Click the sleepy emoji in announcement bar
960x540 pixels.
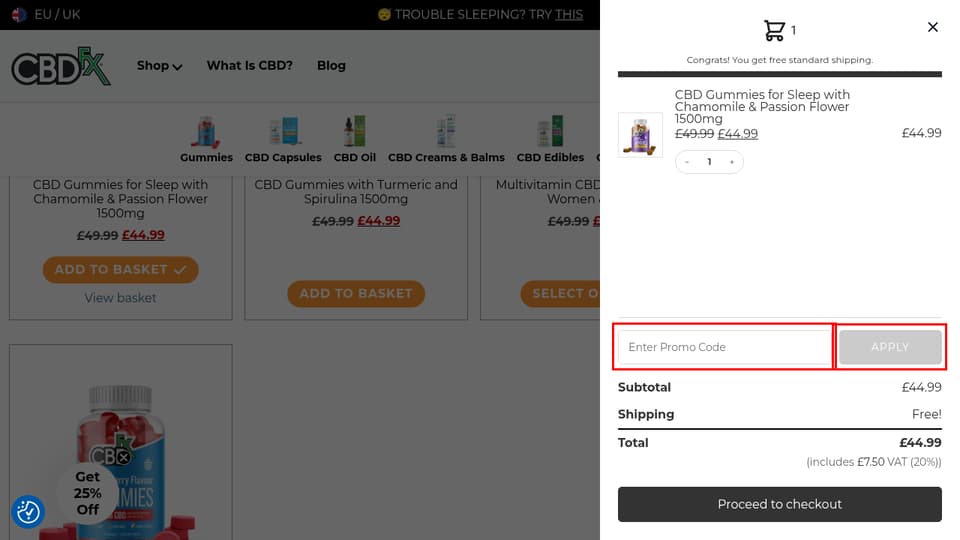coord(384,15)
